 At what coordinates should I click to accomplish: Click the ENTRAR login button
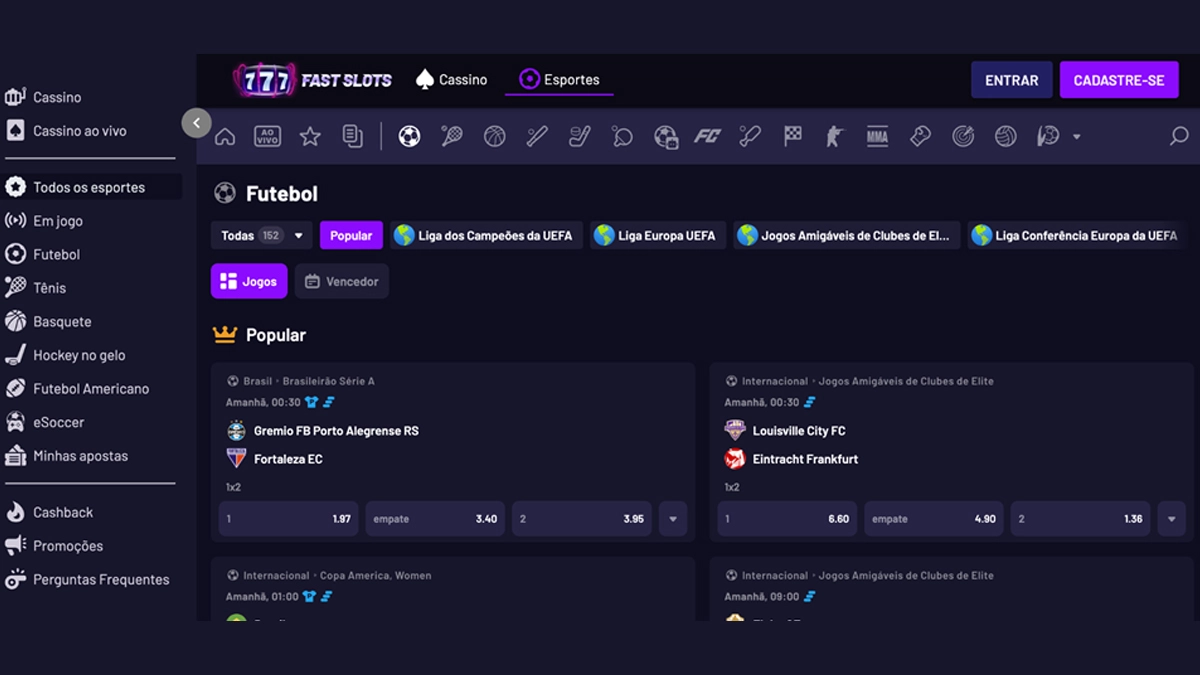tap(1011, 80)
